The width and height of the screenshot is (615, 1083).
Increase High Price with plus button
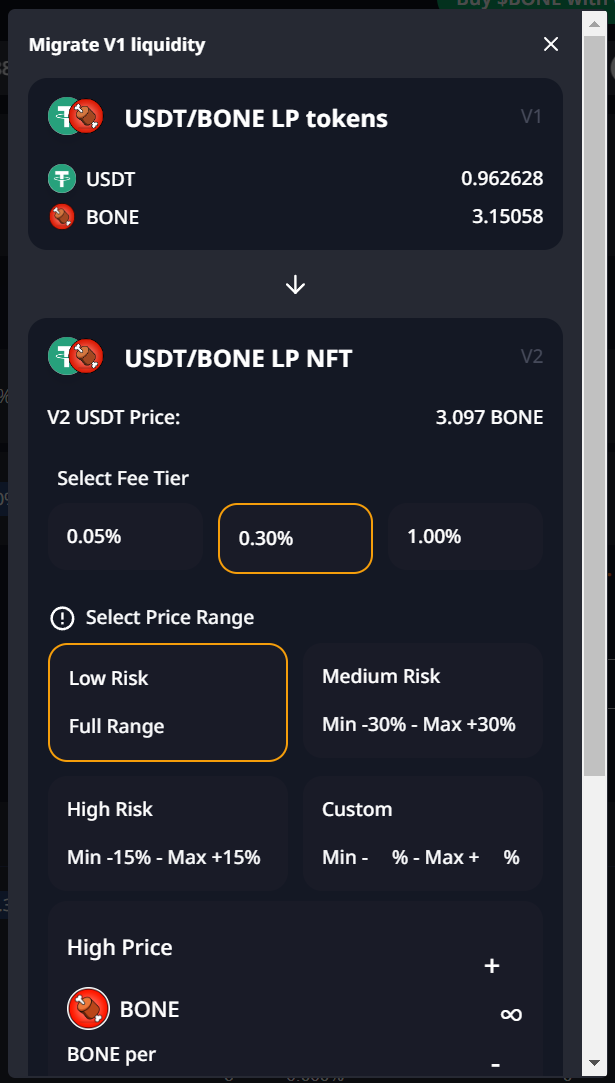(491, 966)
